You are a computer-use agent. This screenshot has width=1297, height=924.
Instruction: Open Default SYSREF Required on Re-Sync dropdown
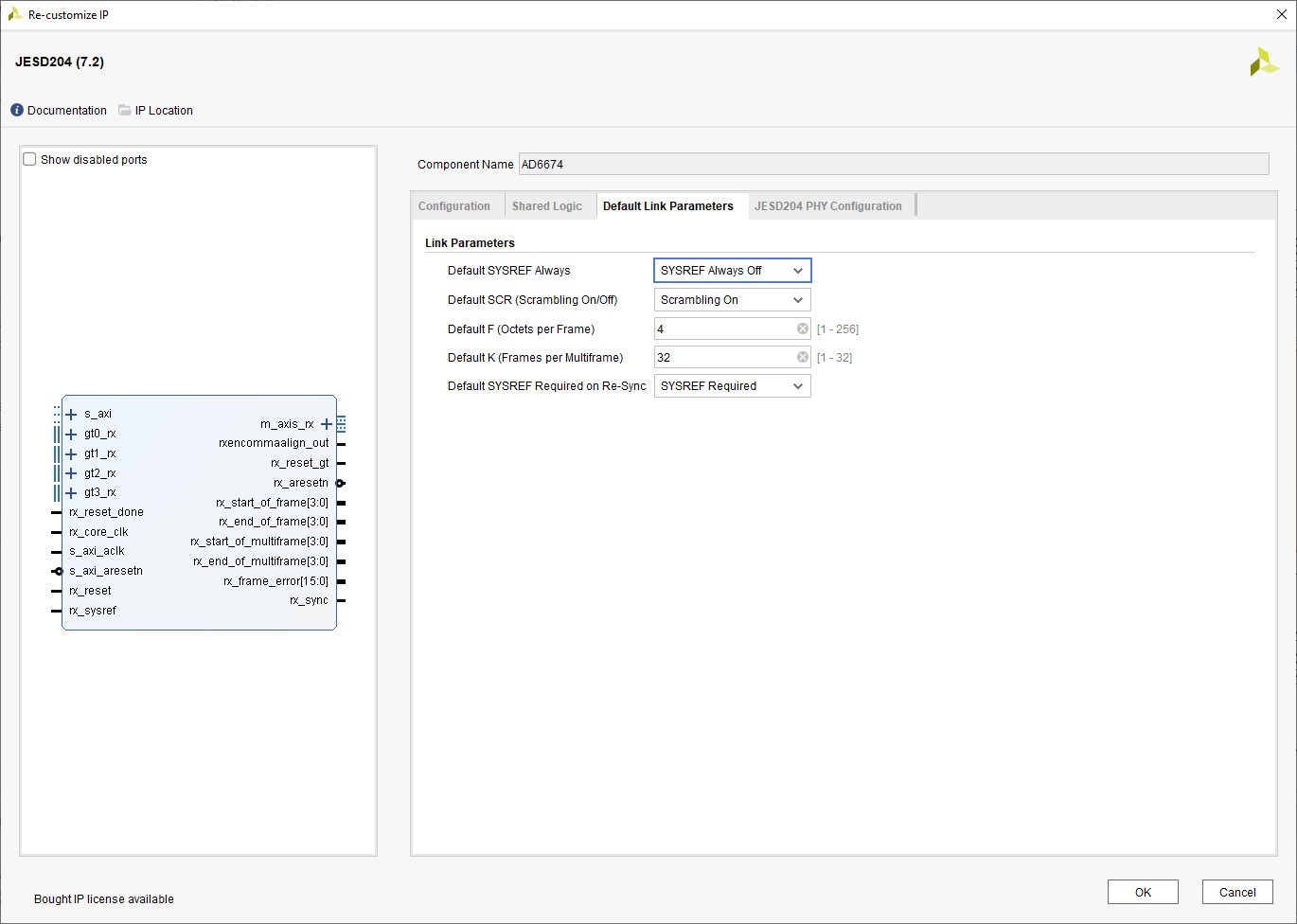(732, 386)
